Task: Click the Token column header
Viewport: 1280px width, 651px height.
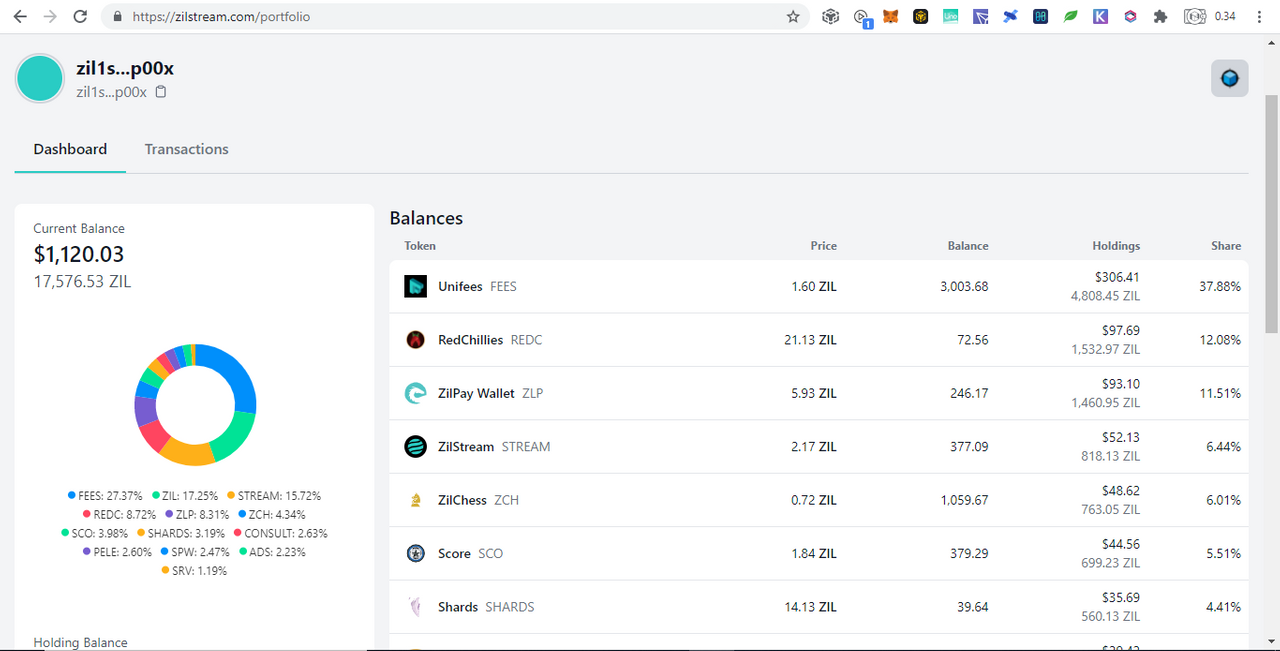Action: click(420, 246)
